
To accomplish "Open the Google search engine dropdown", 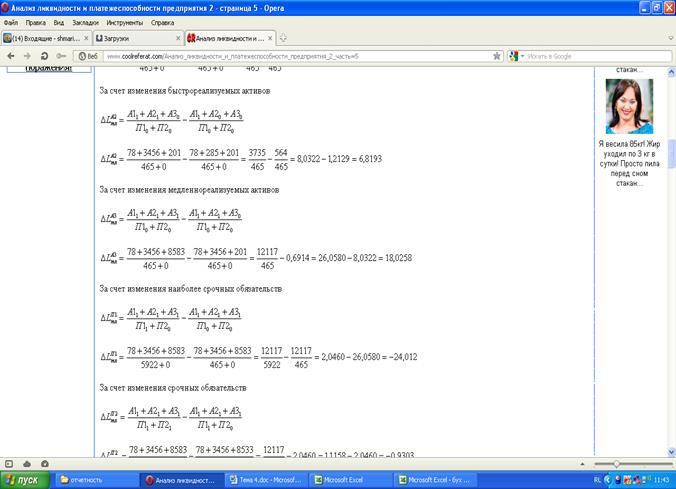I will coord(523,56).
